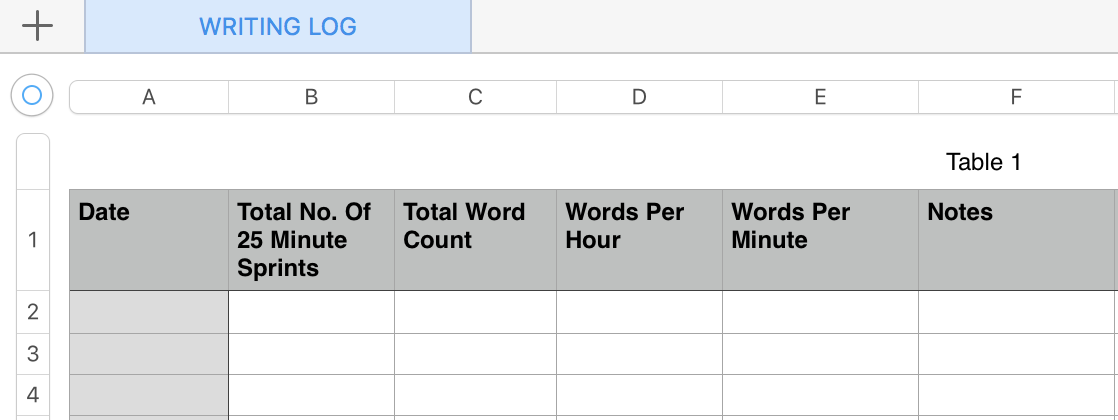
Task: Click the table select-all circle handle
Action: coord(32,95)
